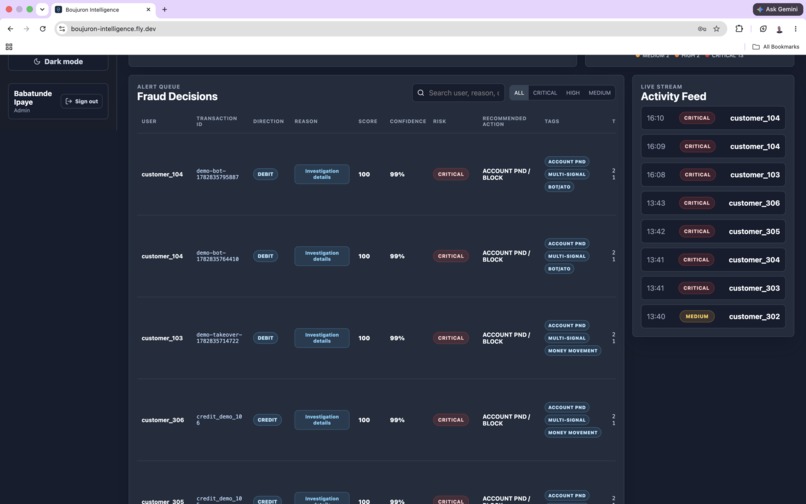Image resolution: width=806 pixels, height=504 pixels.
Task: Click MULTI-SIGNAL tag in customer_306 row
Action: click(x=566, y=420)
